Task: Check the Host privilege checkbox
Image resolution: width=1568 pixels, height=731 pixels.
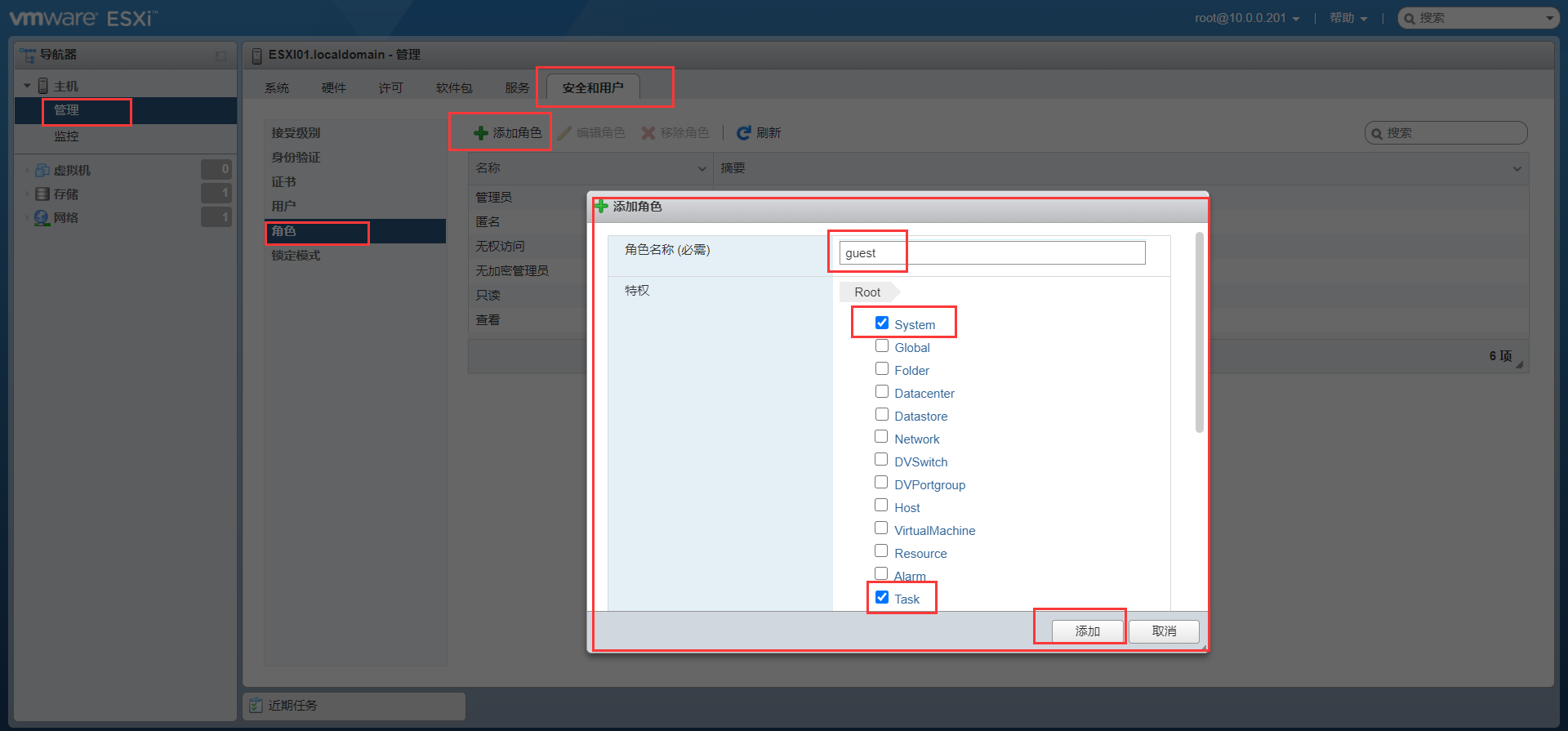Action: point(881,505)
